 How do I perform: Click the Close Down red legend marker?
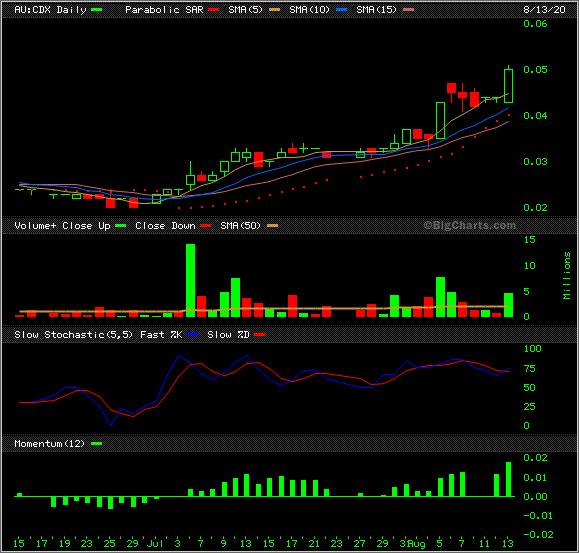pos(206,226)
